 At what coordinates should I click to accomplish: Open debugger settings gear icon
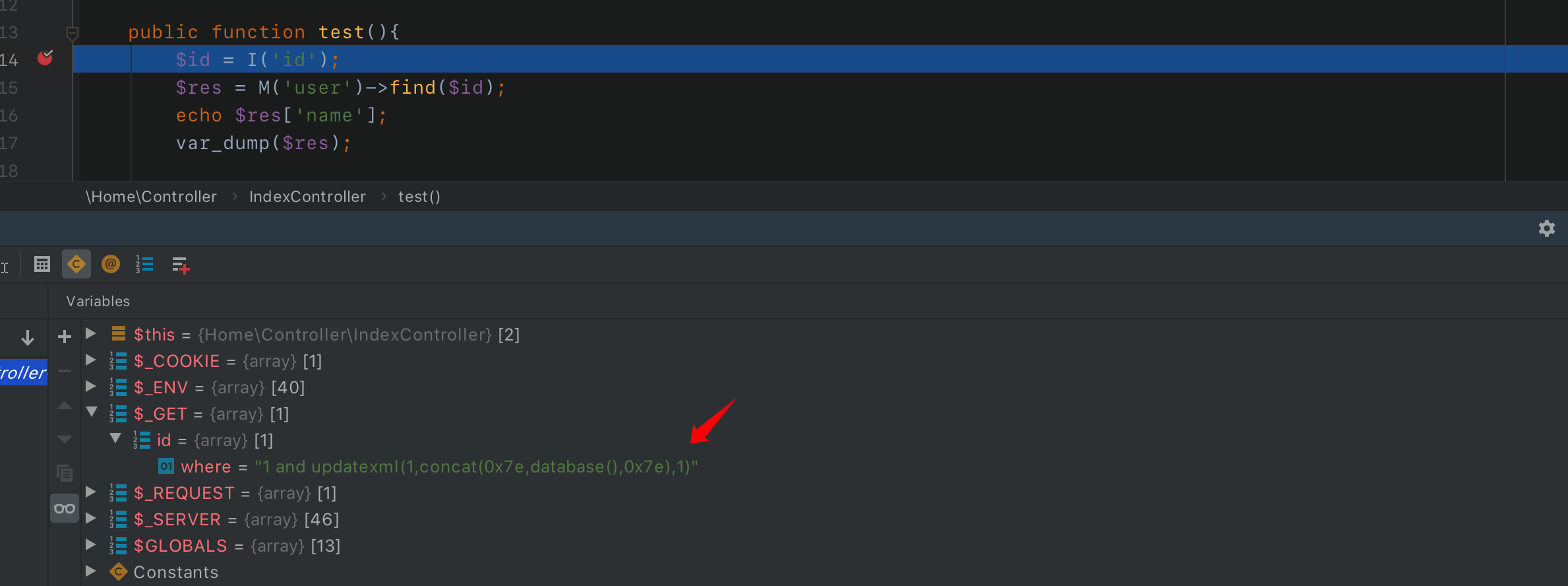click(x=1546, y=228)
